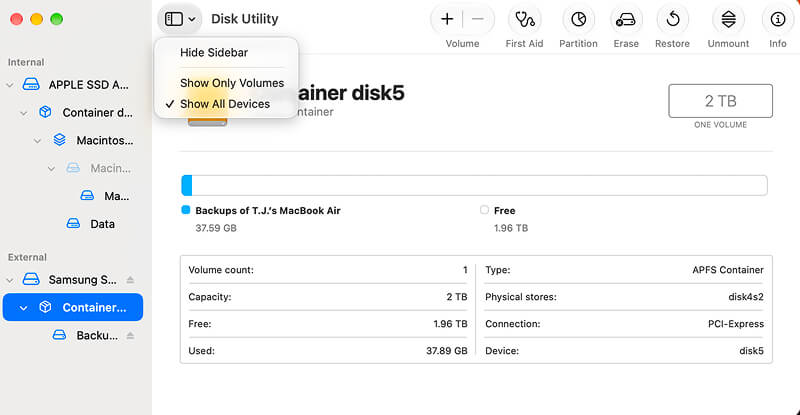Viewport: 800px width, 415px height.
Task: Open the Partition pie icon
Action: tap(578, 19)
